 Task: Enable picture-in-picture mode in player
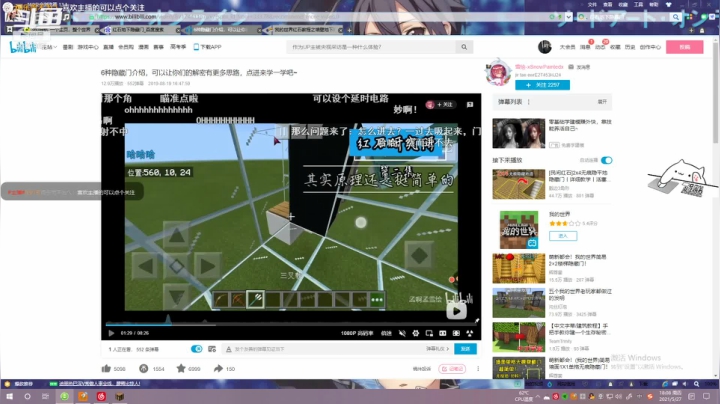pyautogui.click(x=429, y=333)
